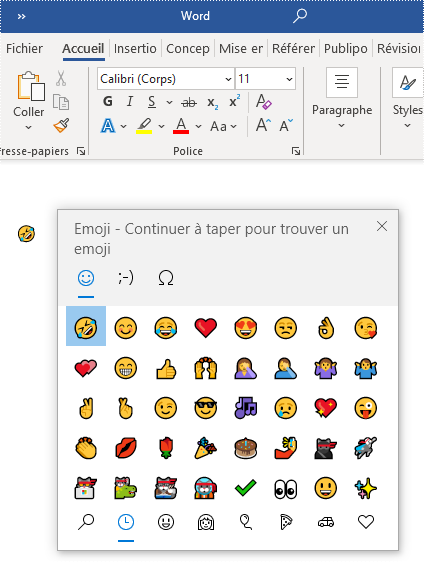The height and width of the screenshot is (562, 424).
Task: Click the Coller paste clipboard icon
Action: (x=31, y=86)
